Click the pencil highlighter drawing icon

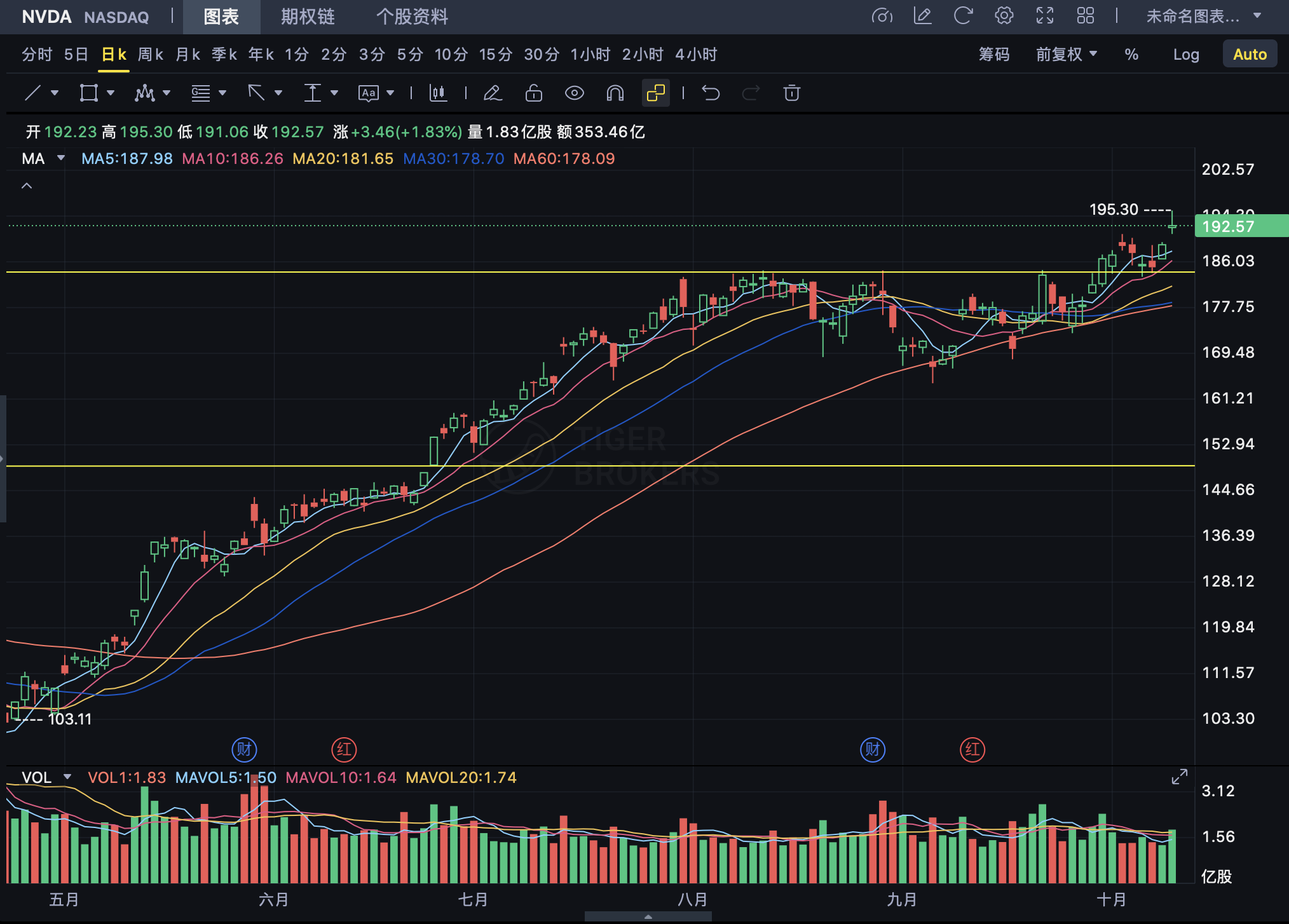(x=493, y=93)
